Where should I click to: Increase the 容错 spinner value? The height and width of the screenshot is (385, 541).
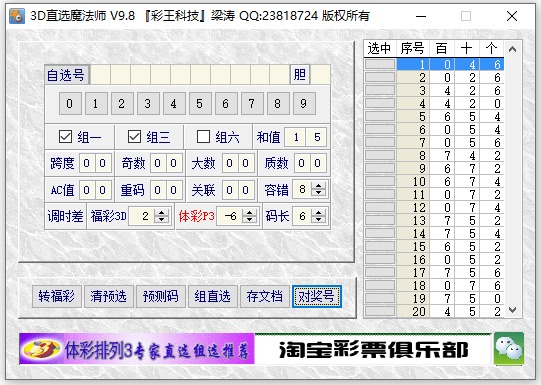(318, 185)
